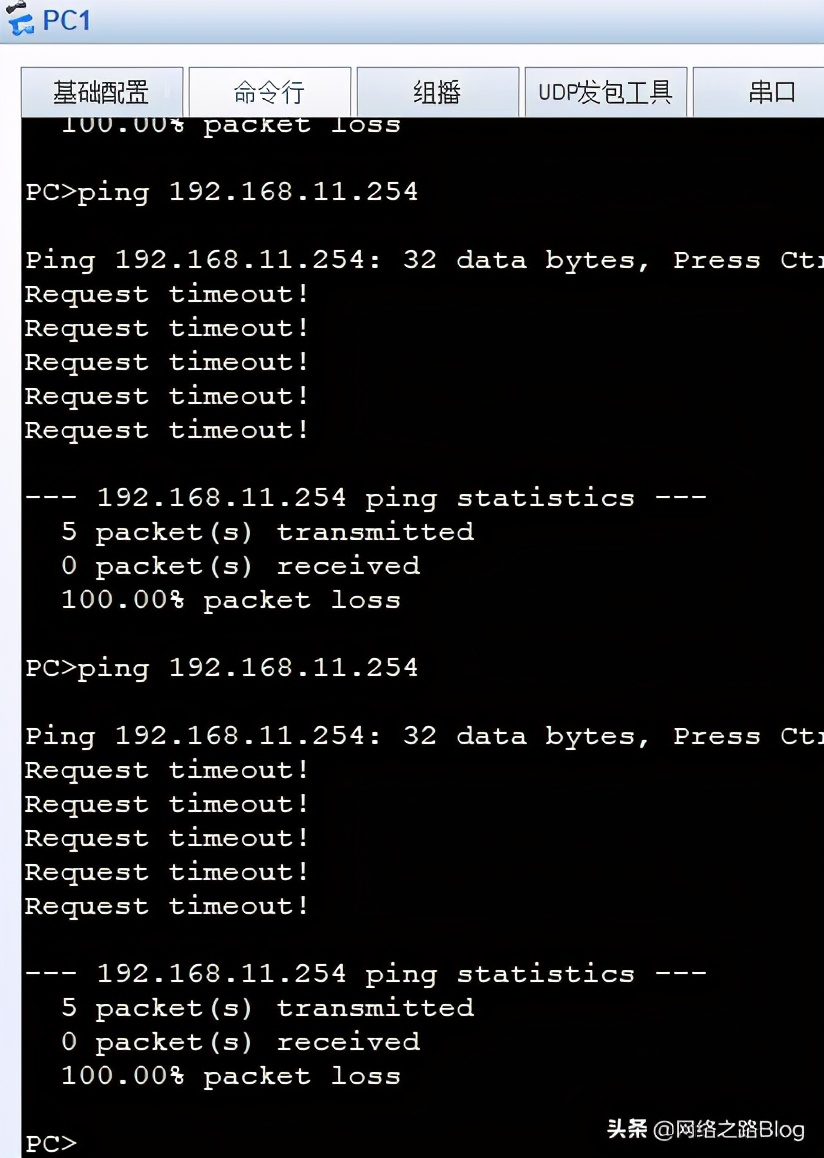Click the second "PC>ping 192.168.11.254" command line
Image resolution: width=824 pixels, height=1158 pixels.
click(x=221, y=667)
